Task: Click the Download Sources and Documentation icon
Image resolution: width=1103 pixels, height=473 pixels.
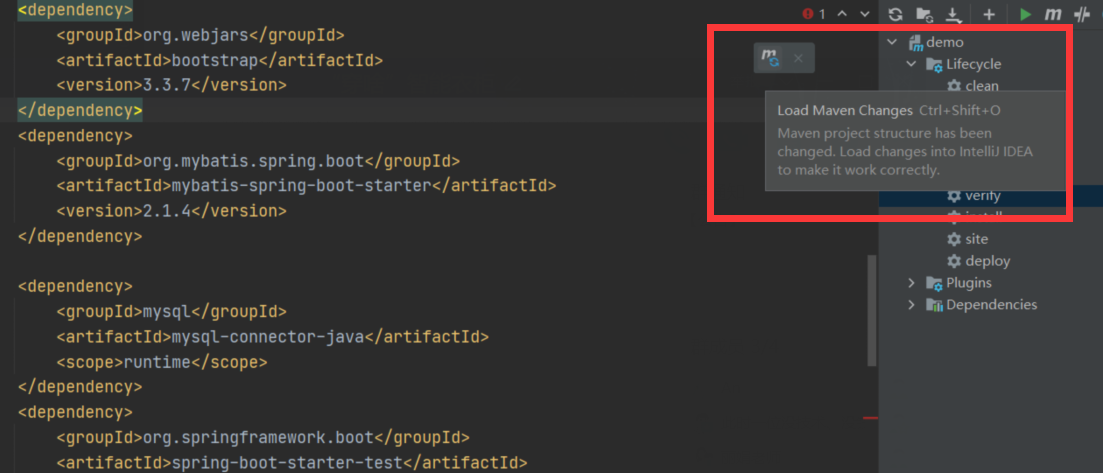Action: pyautogui.click(x=953, y=15)
